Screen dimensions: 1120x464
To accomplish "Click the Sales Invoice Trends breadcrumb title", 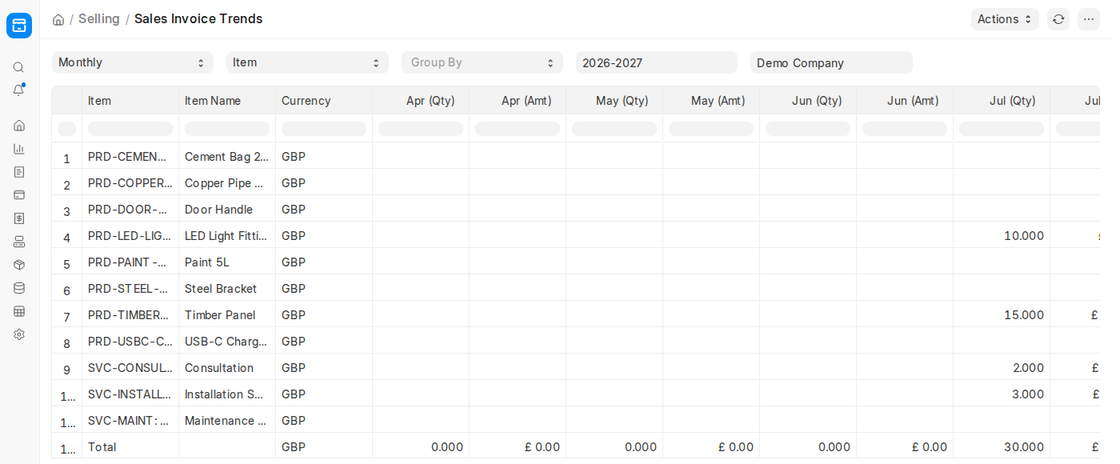I will coord(199,19).
